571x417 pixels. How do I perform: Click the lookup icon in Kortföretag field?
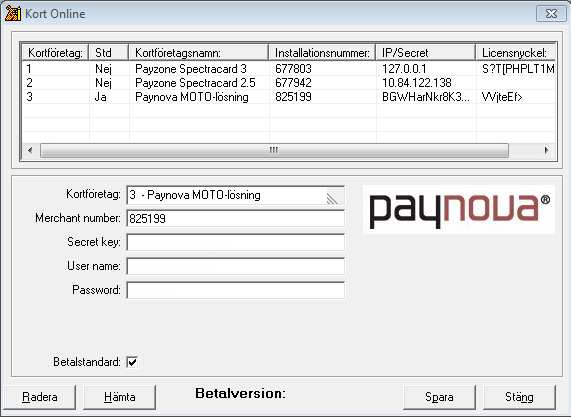click(332, 198)
